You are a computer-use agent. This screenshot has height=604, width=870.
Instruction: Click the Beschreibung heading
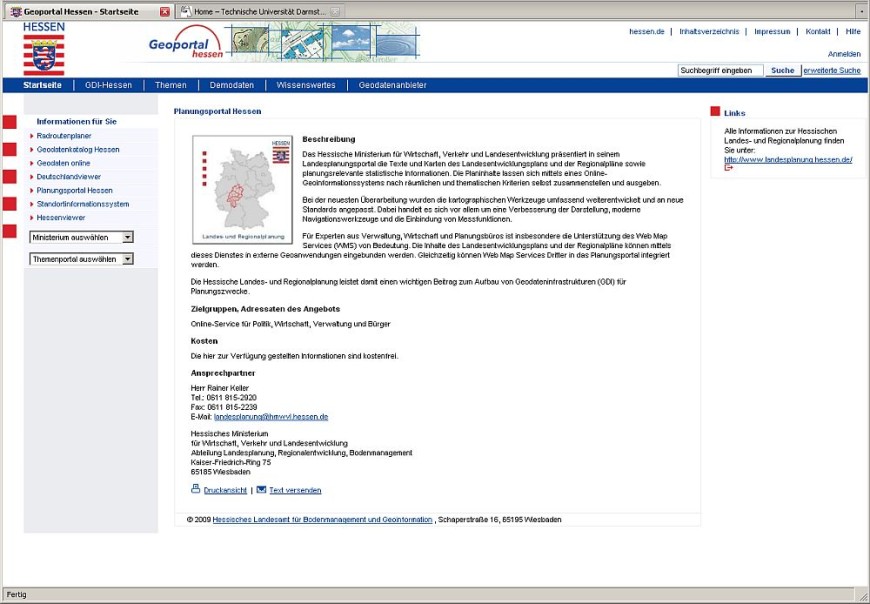(x=328, y=139)
